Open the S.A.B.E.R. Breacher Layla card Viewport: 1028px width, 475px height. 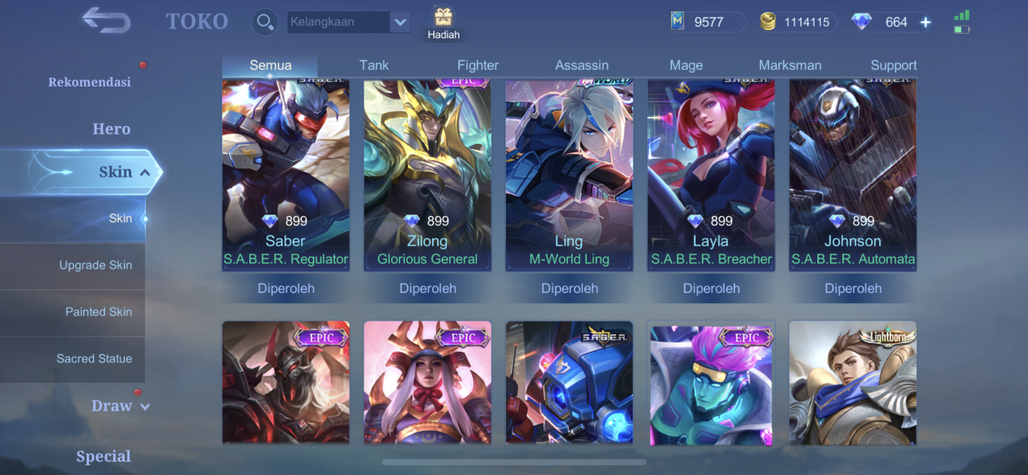click(711, 176)
